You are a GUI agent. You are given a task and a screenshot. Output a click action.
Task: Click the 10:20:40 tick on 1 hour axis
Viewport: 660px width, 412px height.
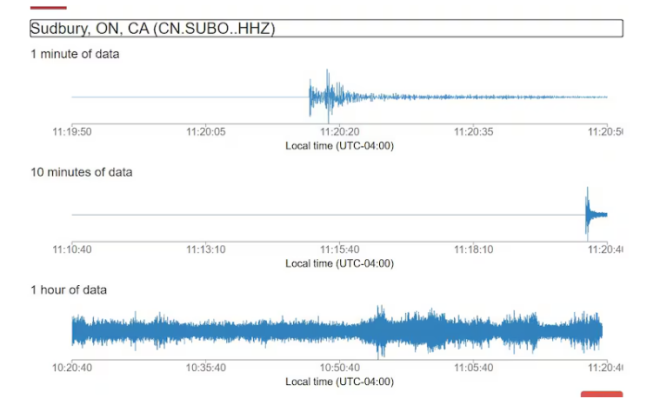[x=72, y=367]
